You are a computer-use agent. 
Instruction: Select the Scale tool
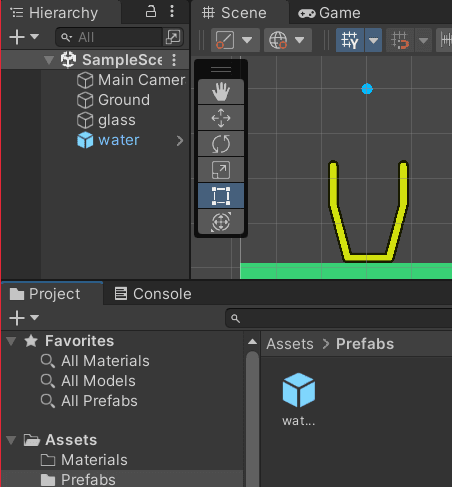tap(221, 170)
